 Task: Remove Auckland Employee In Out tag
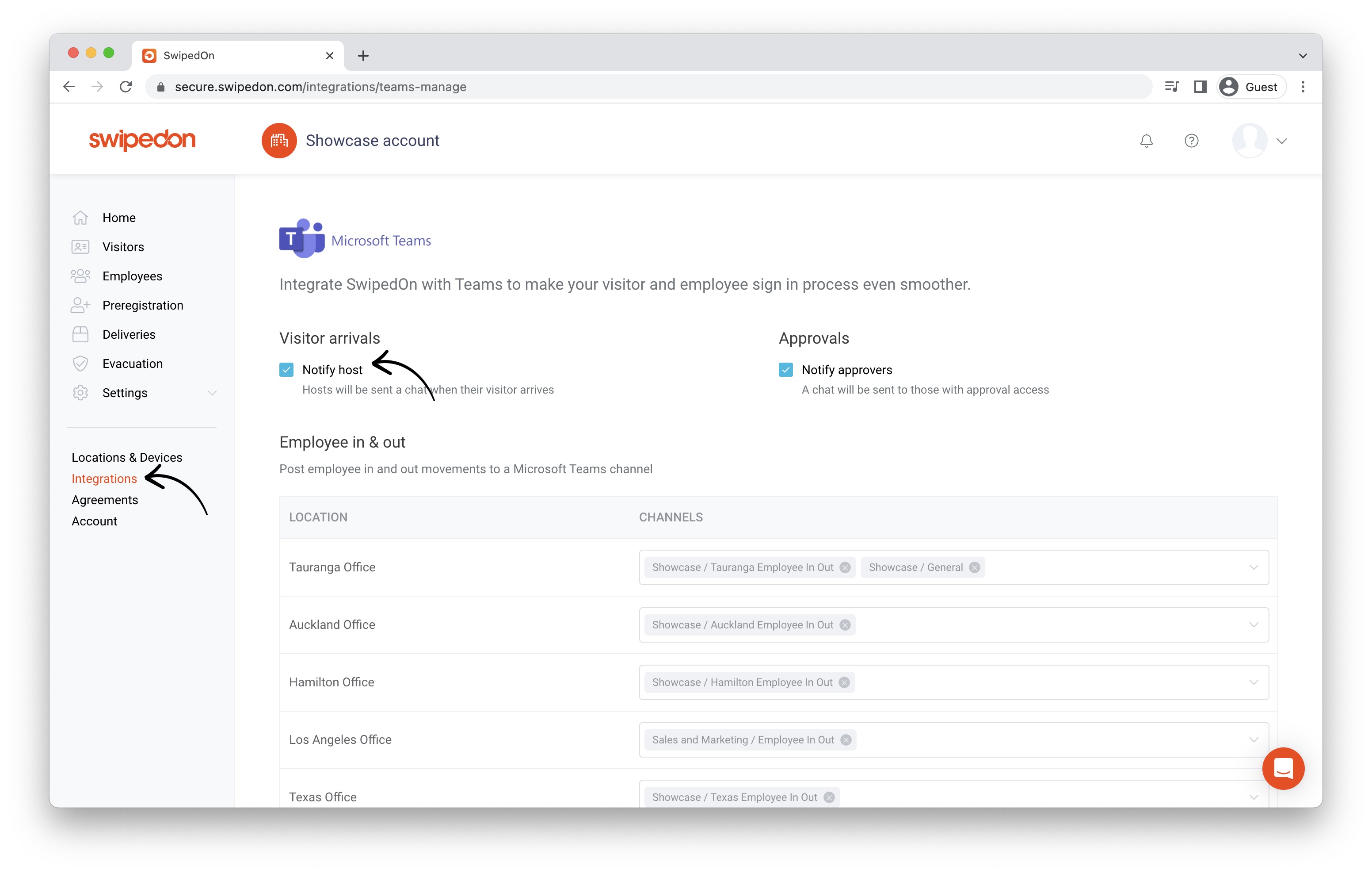pyautogui.click(x=845, y=625)
